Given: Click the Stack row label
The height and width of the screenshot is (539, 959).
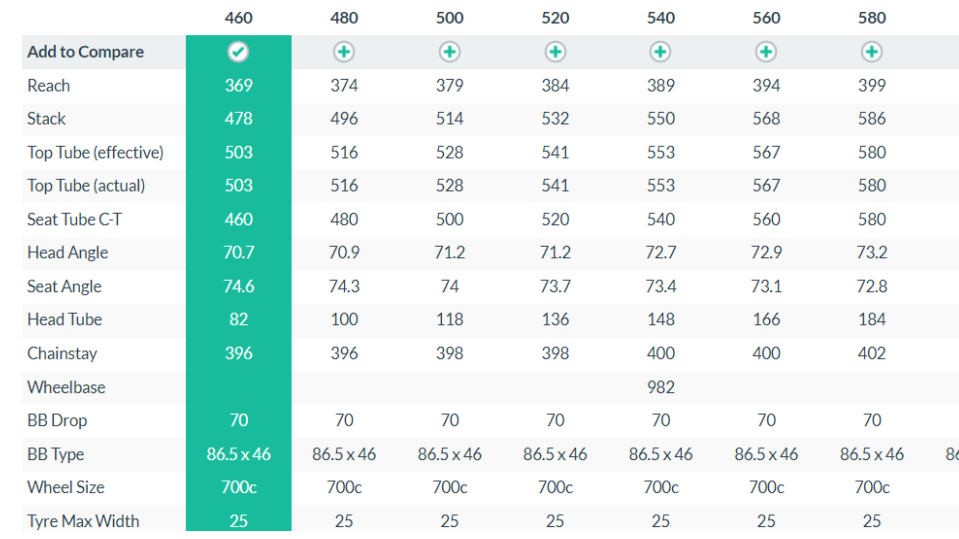Looking at the screenshot, I should click(47, 119).
